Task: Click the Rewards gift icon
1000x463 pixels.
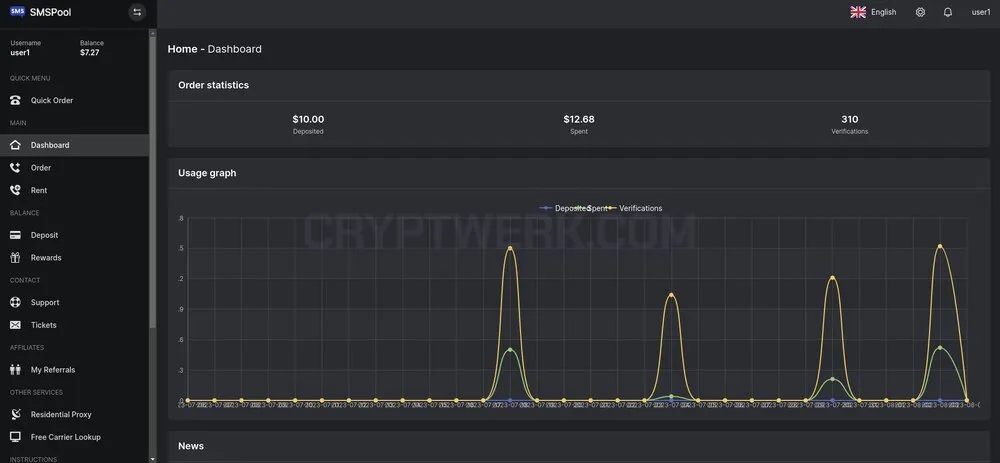Action: click(16, 258)
